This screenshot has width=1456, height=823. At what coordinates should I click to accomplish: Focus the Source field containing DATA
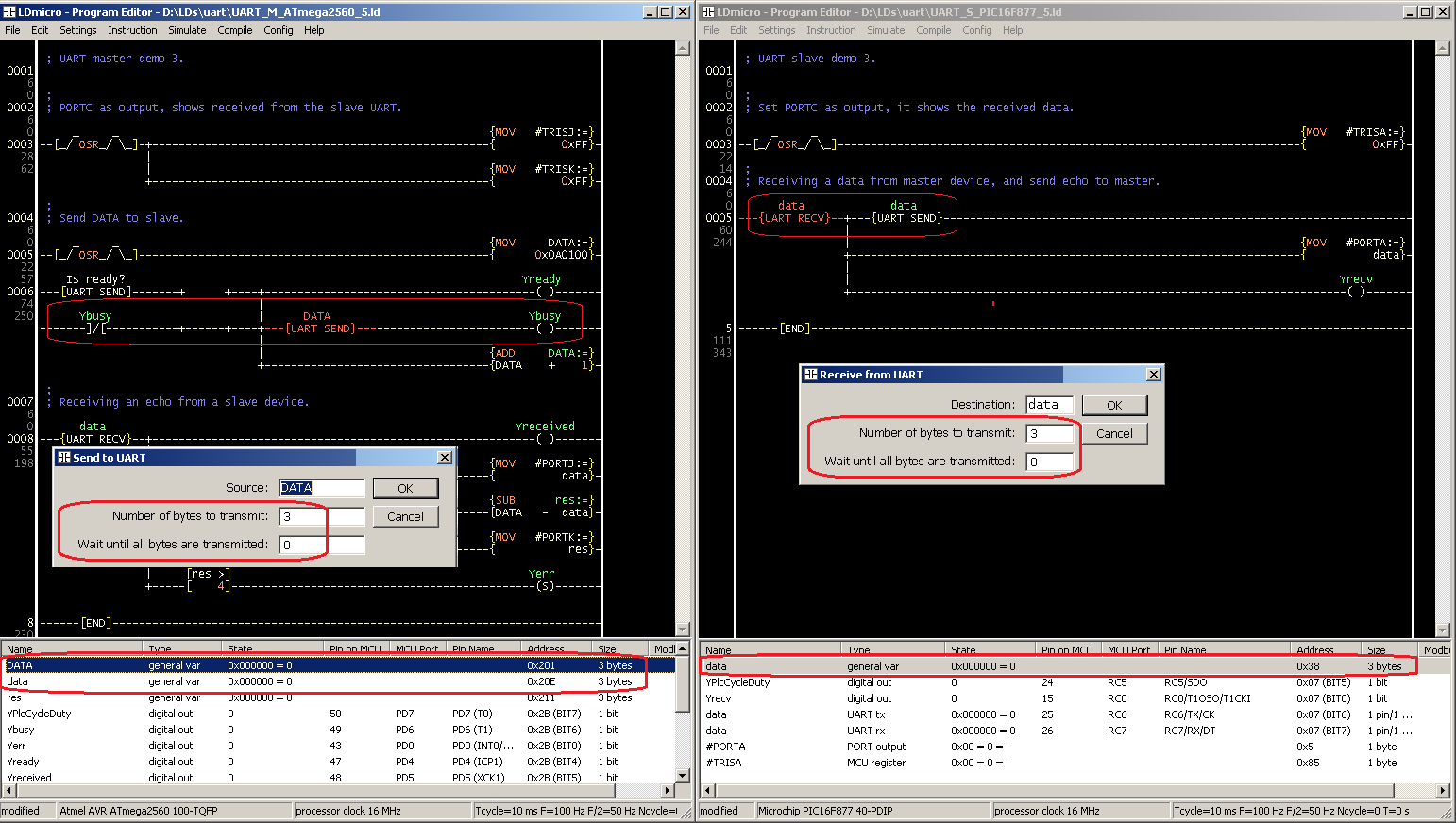(x=321, y=488)
